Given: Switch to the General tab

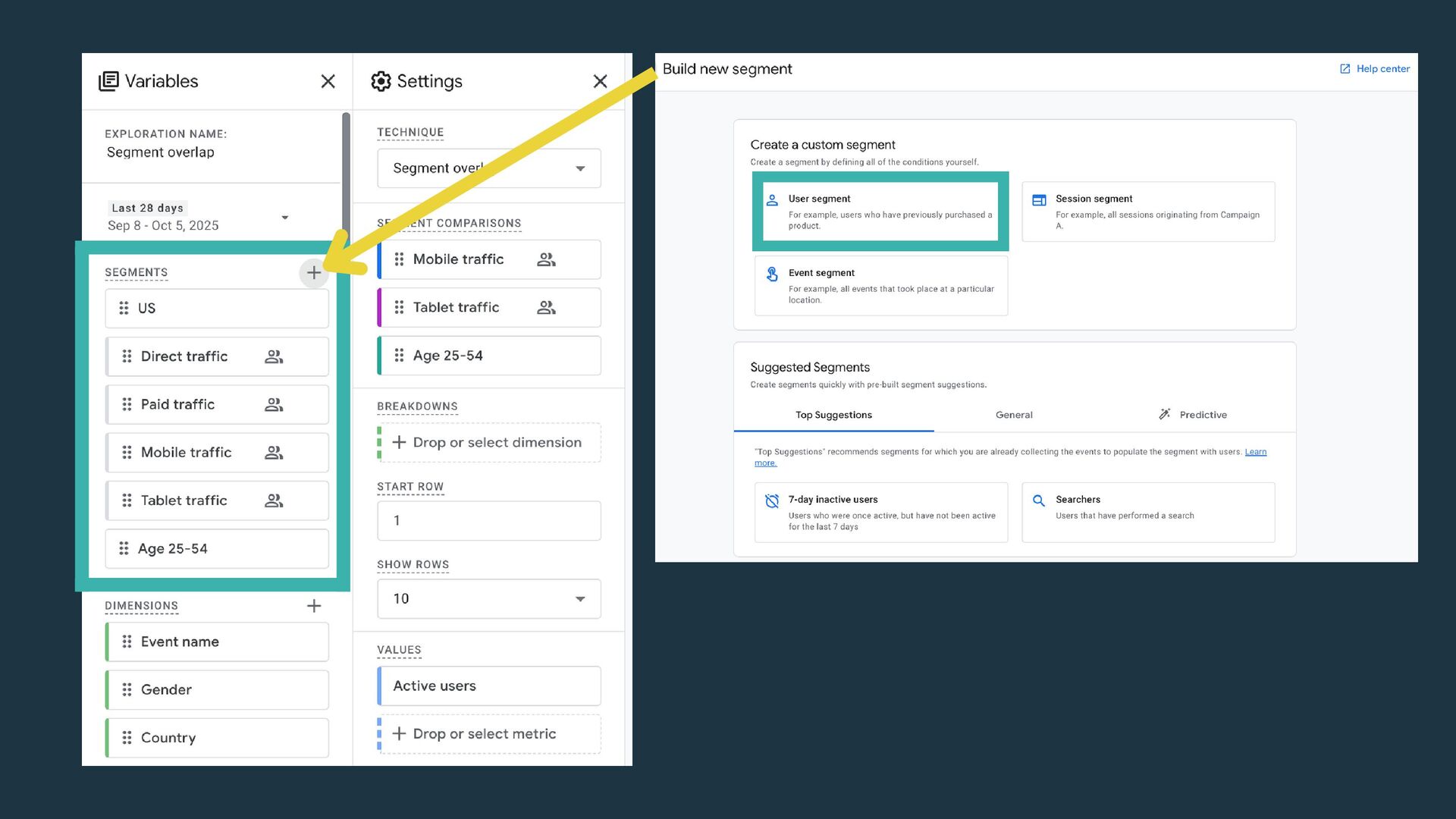Looking at the screenshot, I should [1014, 415].
